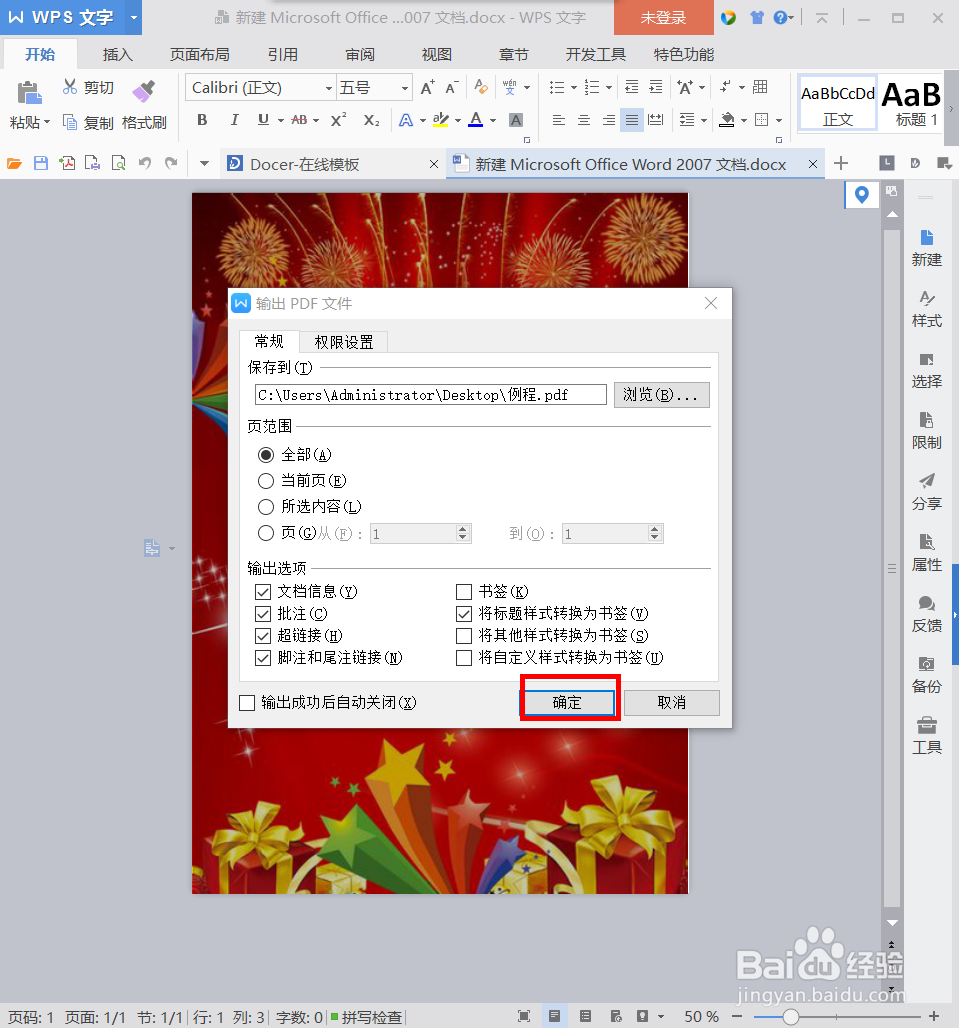Click the 未登录 login button
Image resolution: width=959 pixels, height=1028 pixels.
point(663,18)
